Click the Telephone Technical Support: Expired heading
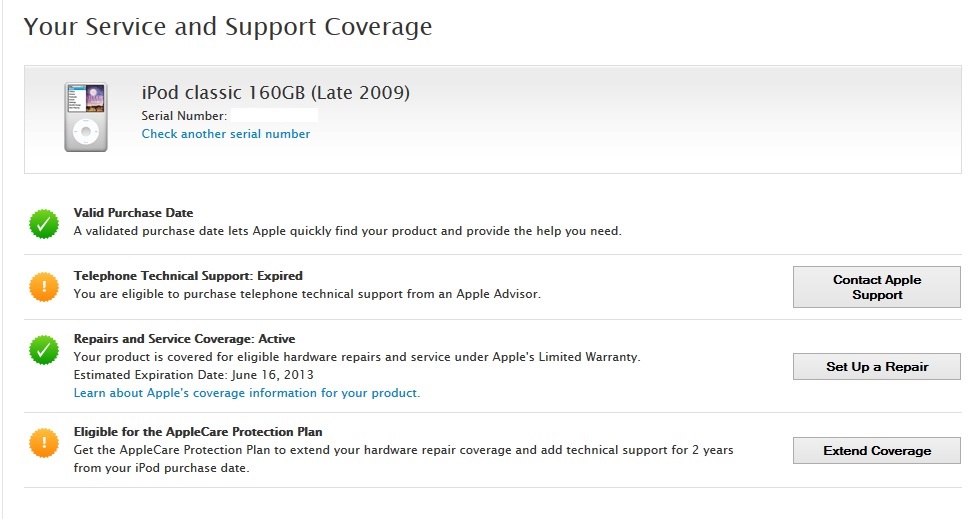The width and height of the screenshot is (980, 519). (x=188, y=276)
